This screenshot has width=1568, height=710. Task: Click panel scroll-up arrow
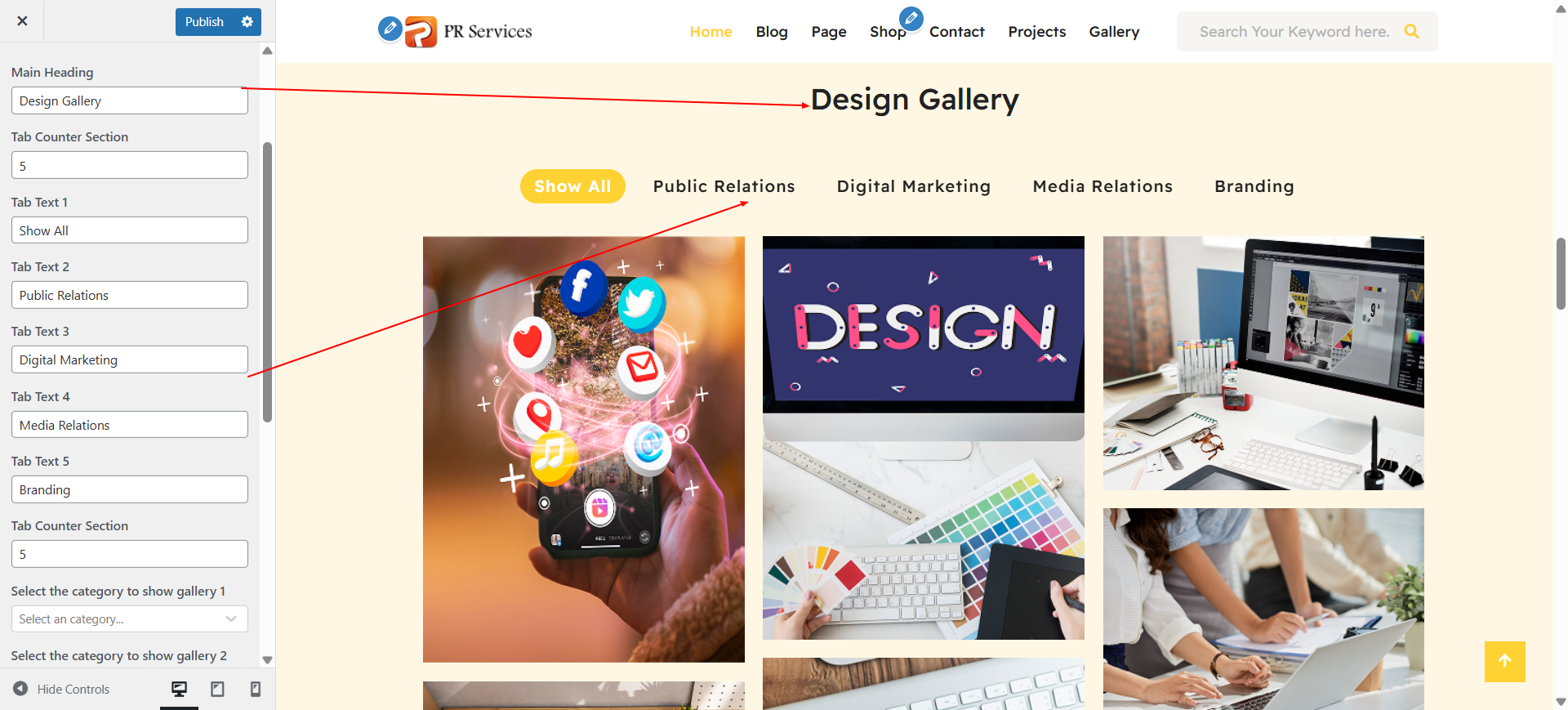[x=267, y=51]
